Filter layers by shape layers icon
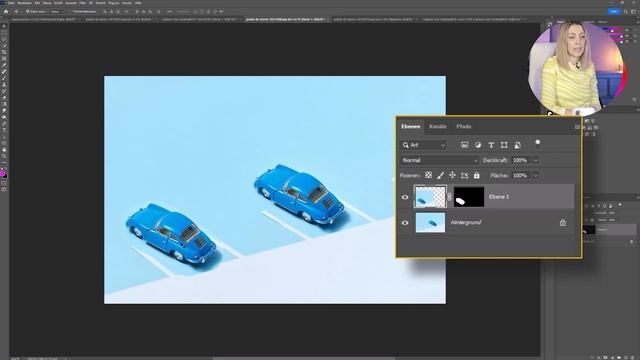The height and width of the screenshot is (360, 640). 504,145
